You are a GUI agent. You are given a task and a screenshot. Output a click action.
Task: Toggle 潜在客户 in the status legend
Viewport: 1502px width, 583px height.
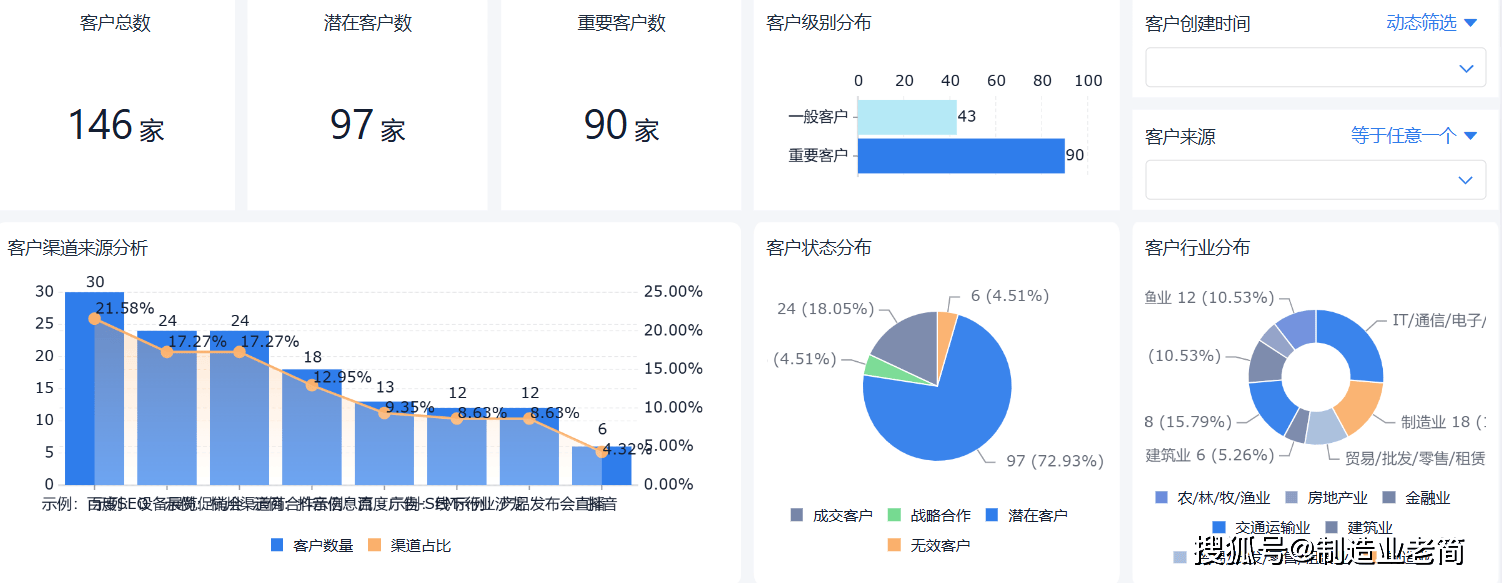(1027, 515)
